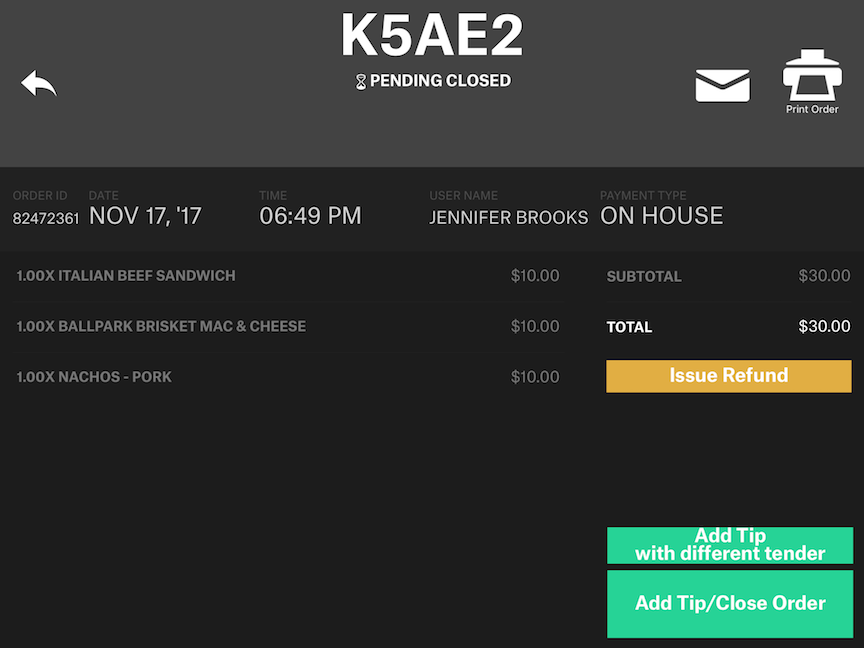Click the email envelope icon
The image size is (864, 648).
click(x=722, y=86)
